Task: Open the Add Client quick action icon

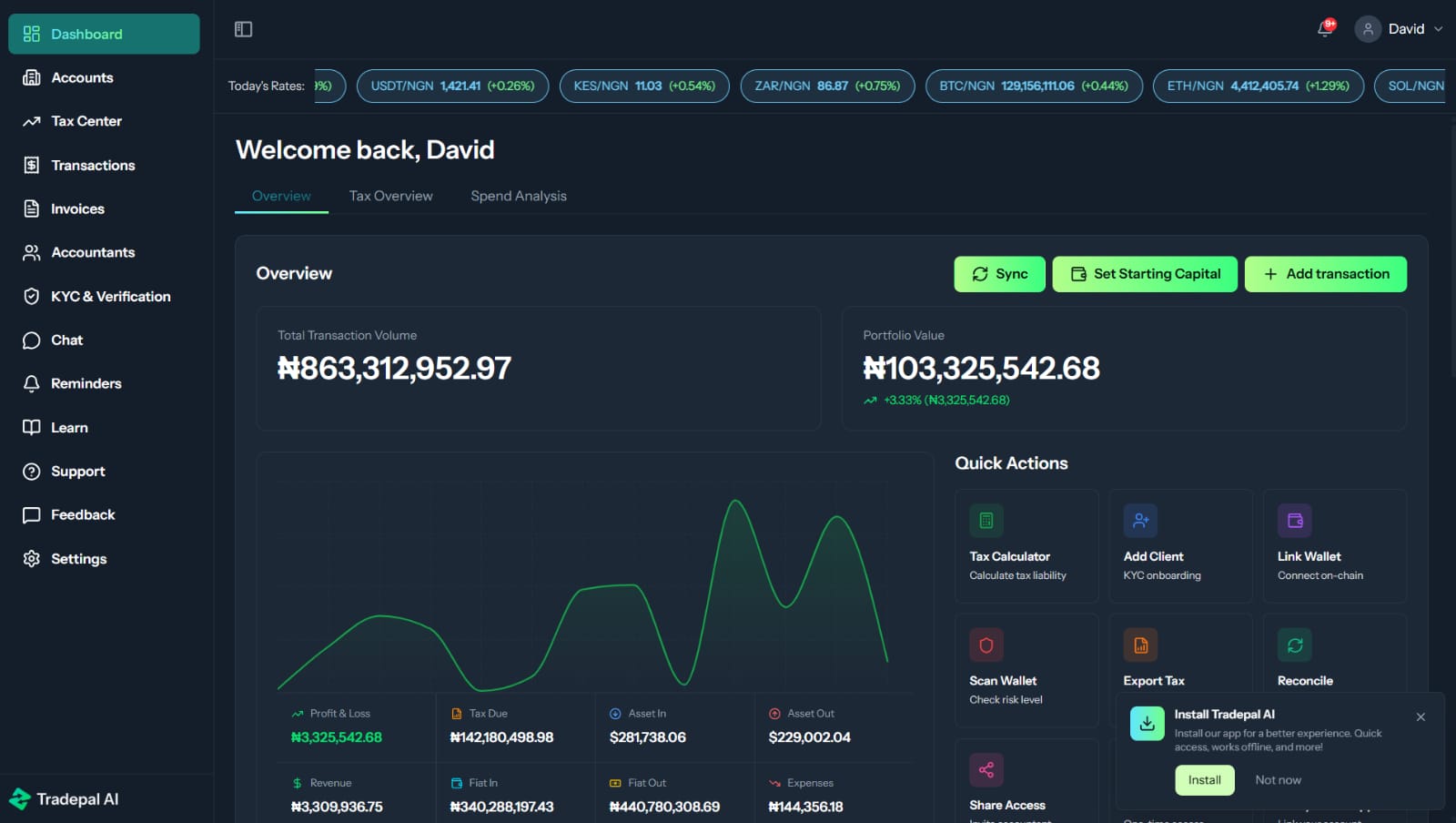Action: (1140, 521)
